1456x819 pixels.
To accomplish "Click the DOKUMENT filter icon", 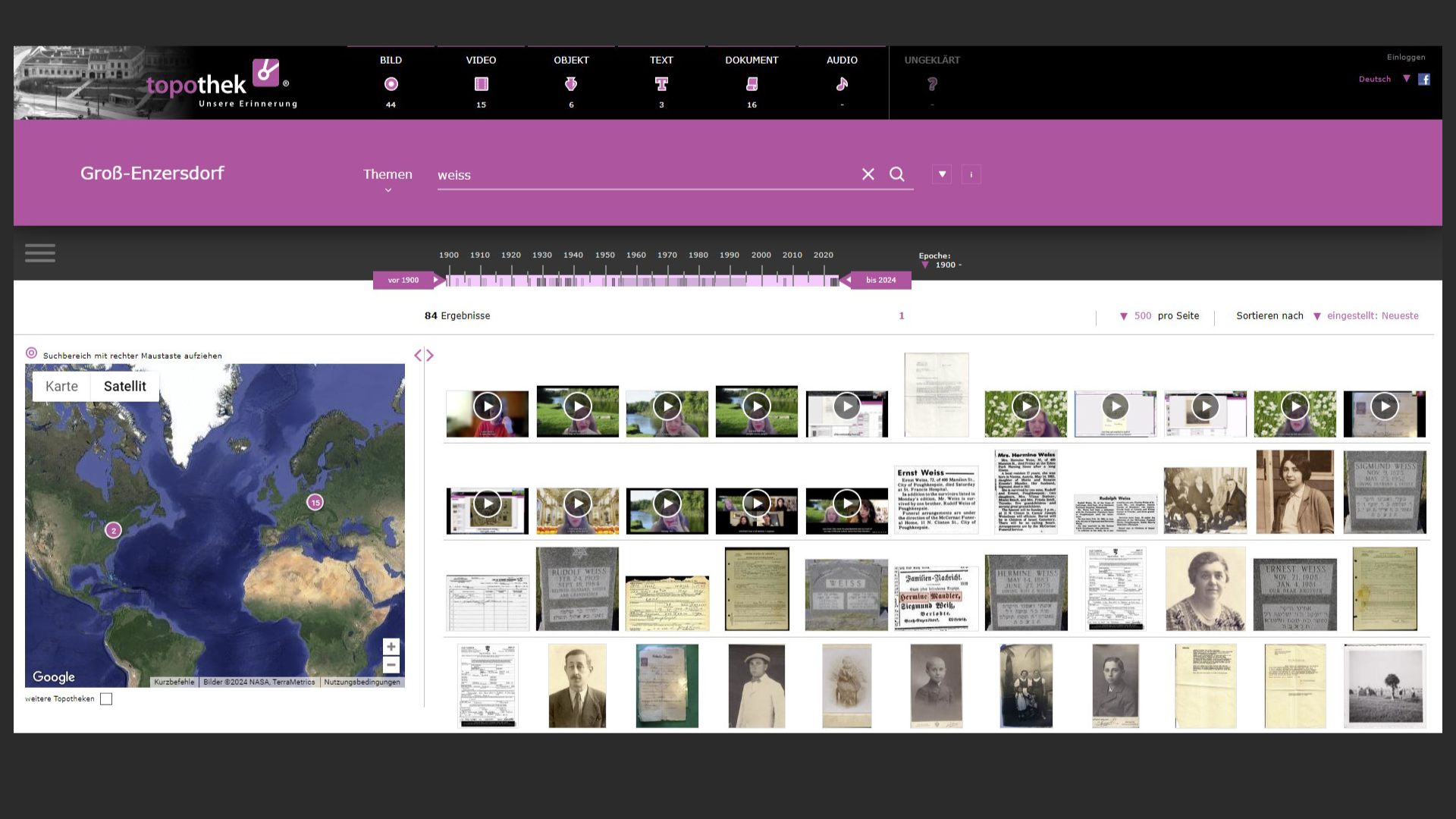I will (752, 84).
